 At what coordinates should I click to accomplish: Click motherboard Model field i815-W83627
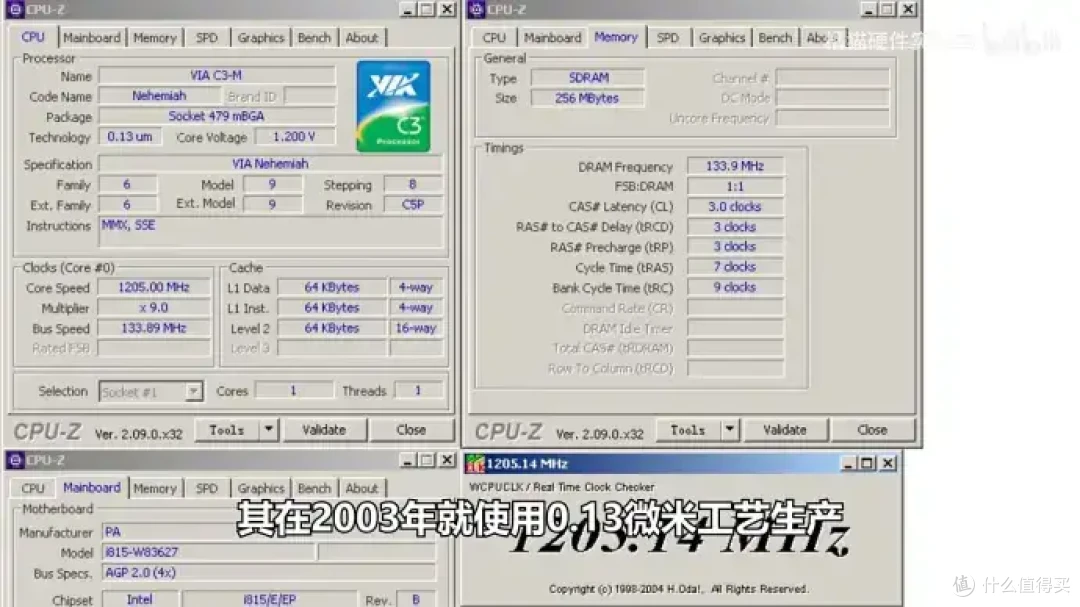click(209, 552)
